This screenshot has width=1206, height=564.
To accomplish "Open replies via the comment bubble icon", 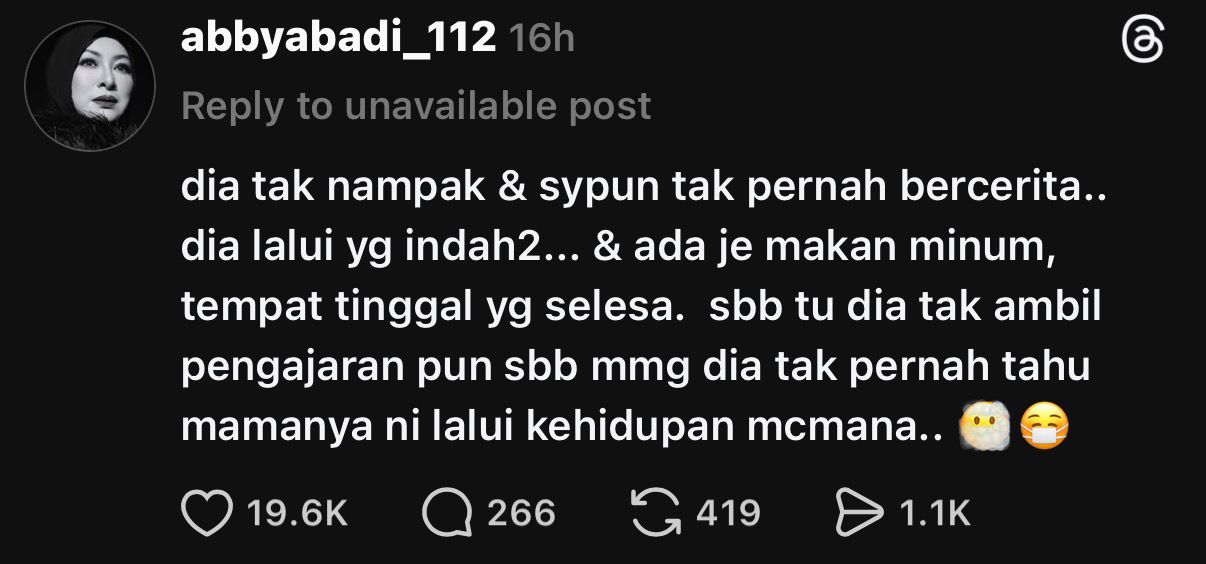I will [x=446, y=513].
